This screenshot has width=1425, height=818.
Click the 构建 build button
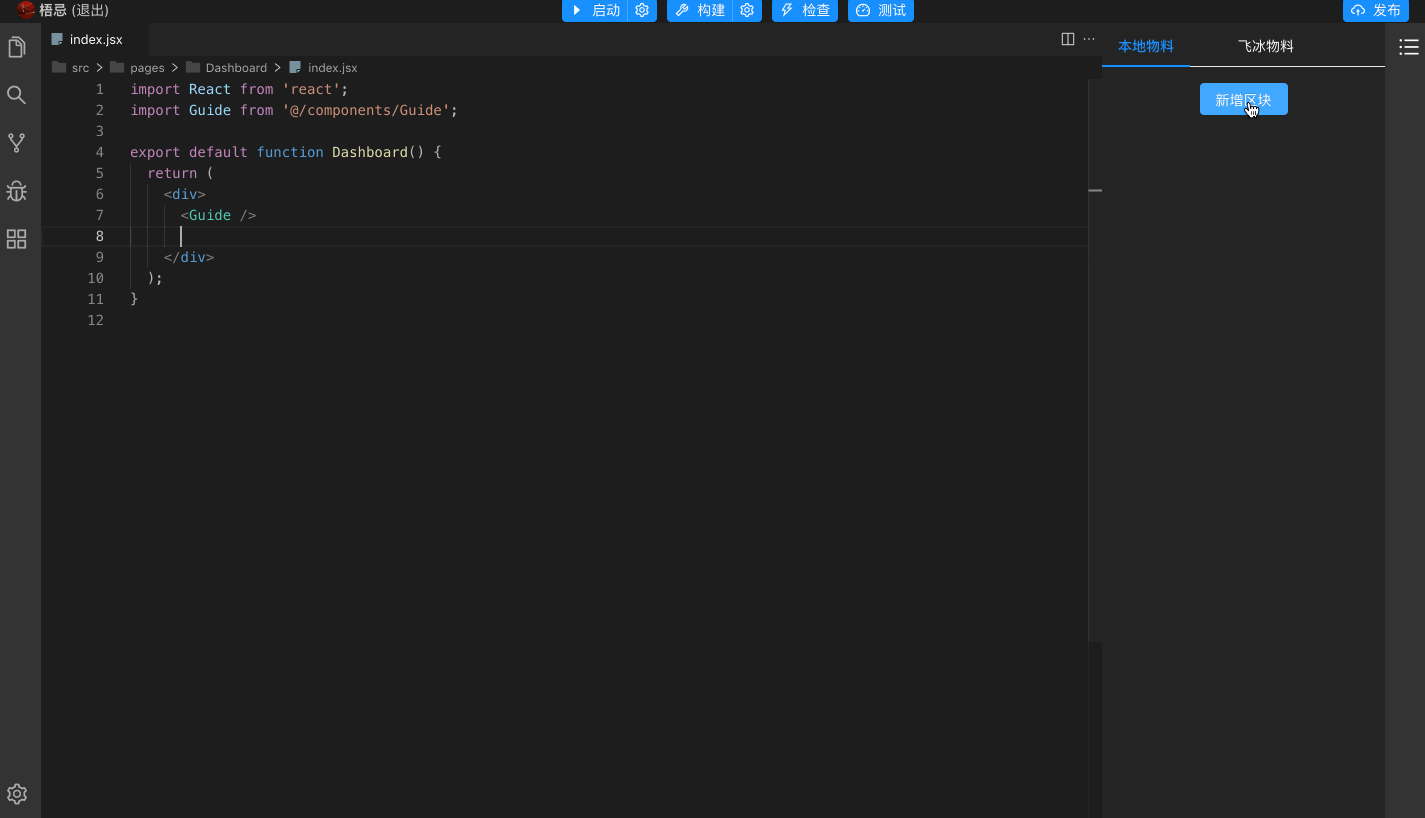pos(700,10)
